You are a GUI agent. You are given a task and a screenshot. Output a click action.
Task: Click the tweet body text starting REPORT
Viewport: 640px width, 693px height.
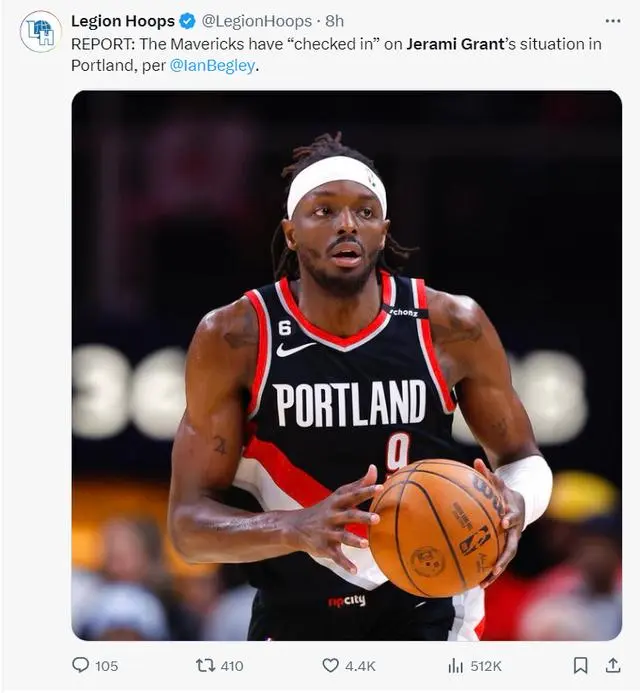(x=336, y=55)
